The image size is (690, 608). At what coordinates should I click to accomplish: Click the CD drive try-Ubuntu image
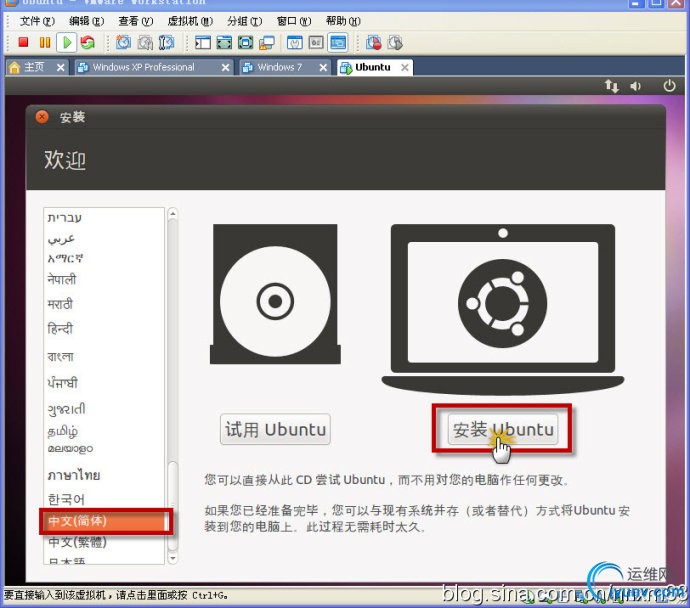275,294
